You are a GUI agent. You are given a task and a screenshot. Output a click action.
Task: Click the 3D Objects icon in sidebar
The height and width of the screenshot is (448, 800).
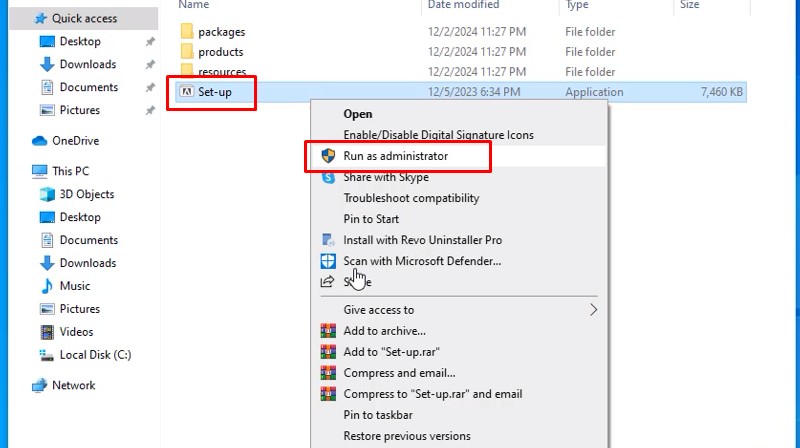[x=47, y=194]
